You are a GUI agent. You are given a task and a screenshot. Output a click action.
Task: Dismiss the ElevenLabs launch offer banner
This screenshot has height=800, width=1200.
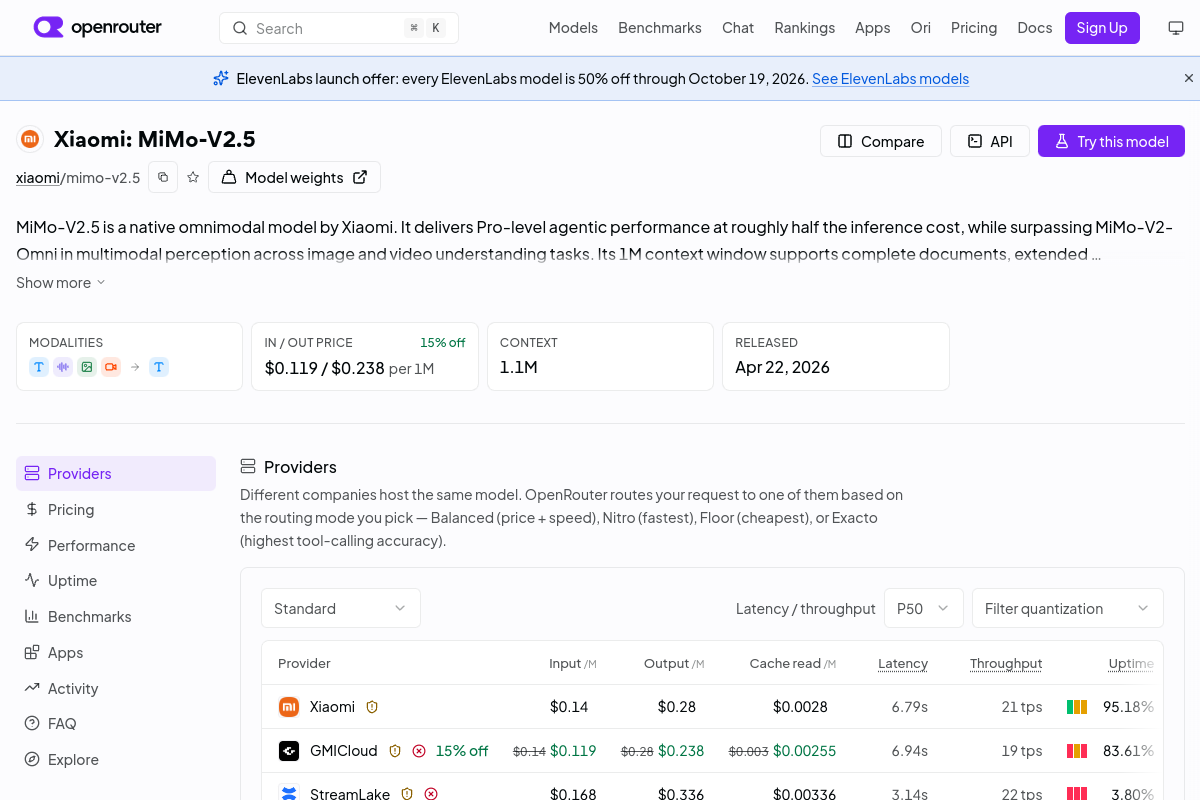pyautogui.click(x=1189, y=78)
